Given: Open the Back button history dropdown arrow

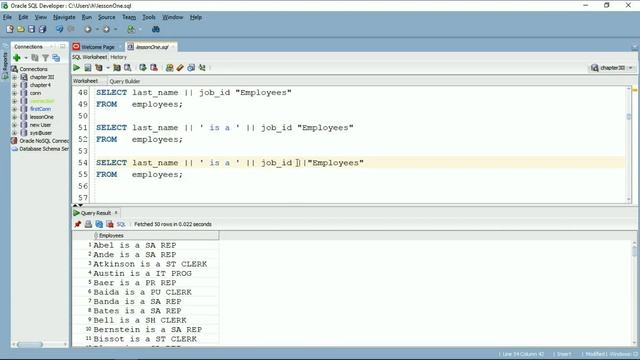Looking at the screenshot, I should pyautogui.click(x=97, y=29).
